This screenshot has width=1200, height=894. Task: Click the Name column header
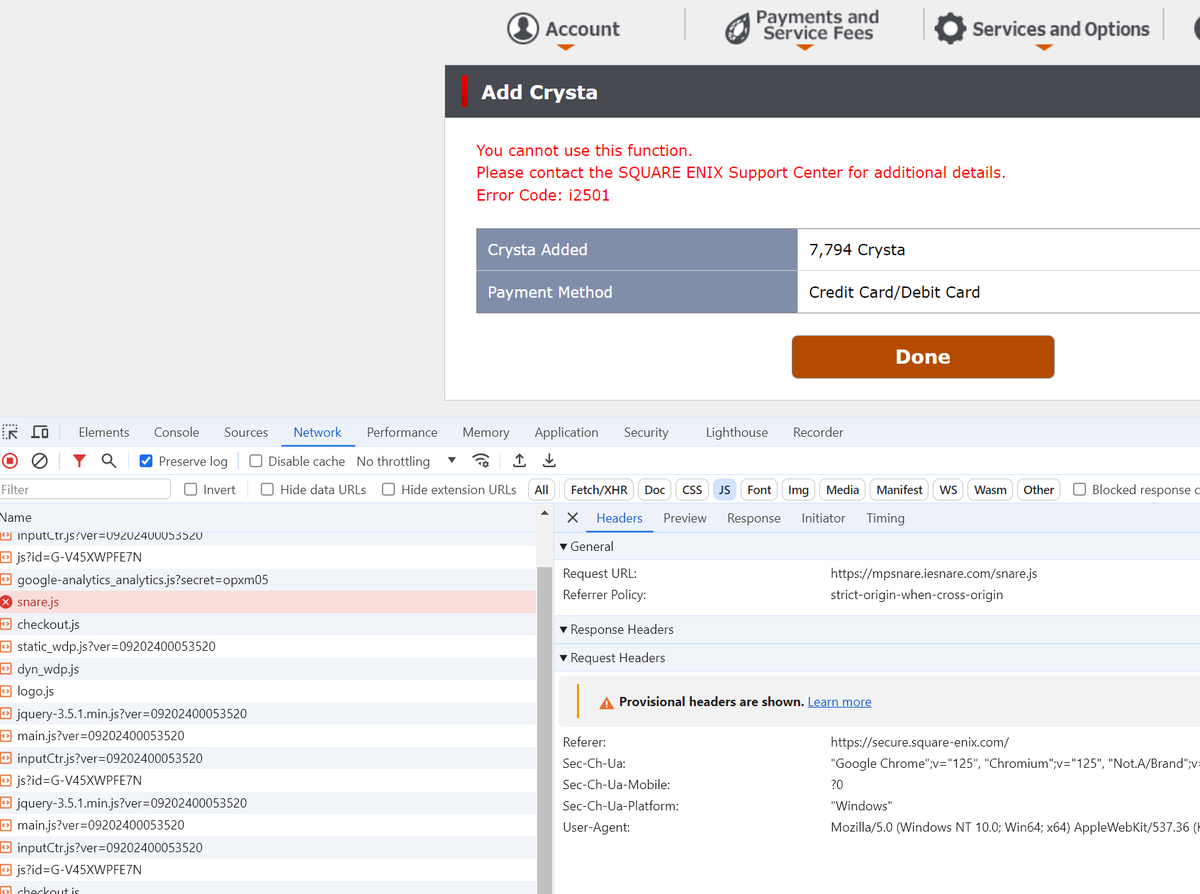(x=268, y=517)
